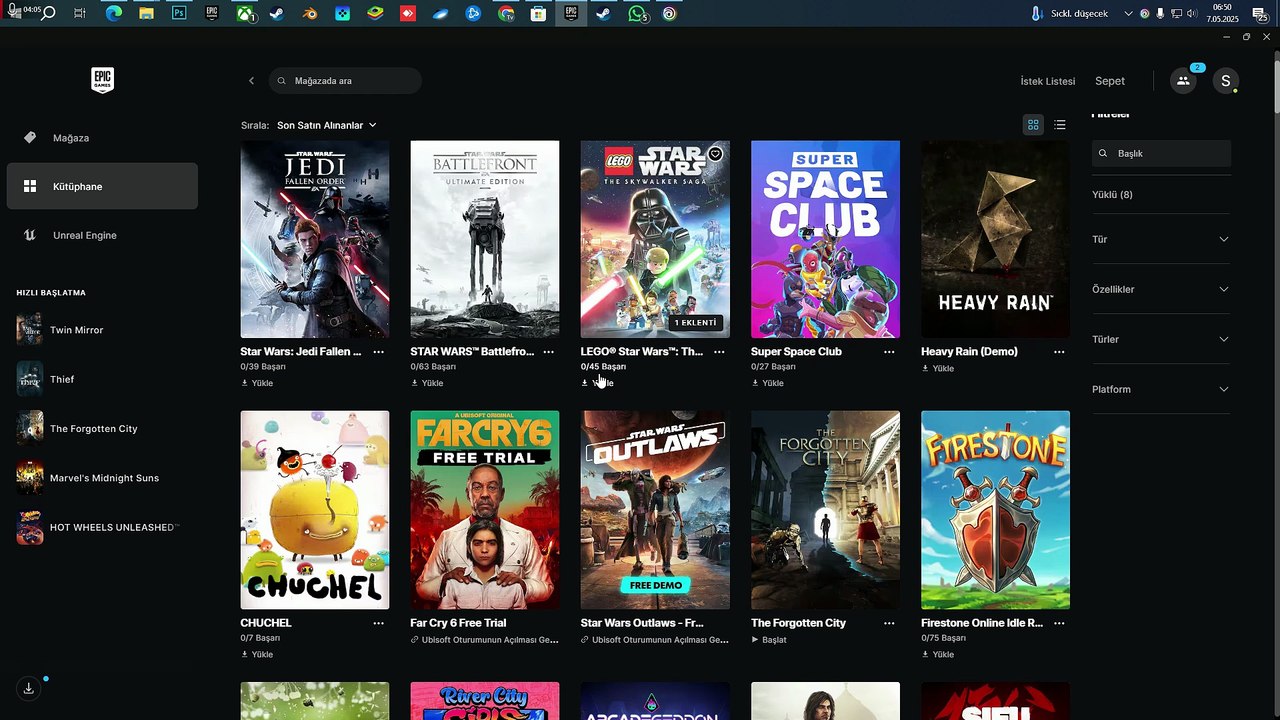Click the Epic Games logo
The width and height of the screenshot is (1280, 720).
coord(102,80)
